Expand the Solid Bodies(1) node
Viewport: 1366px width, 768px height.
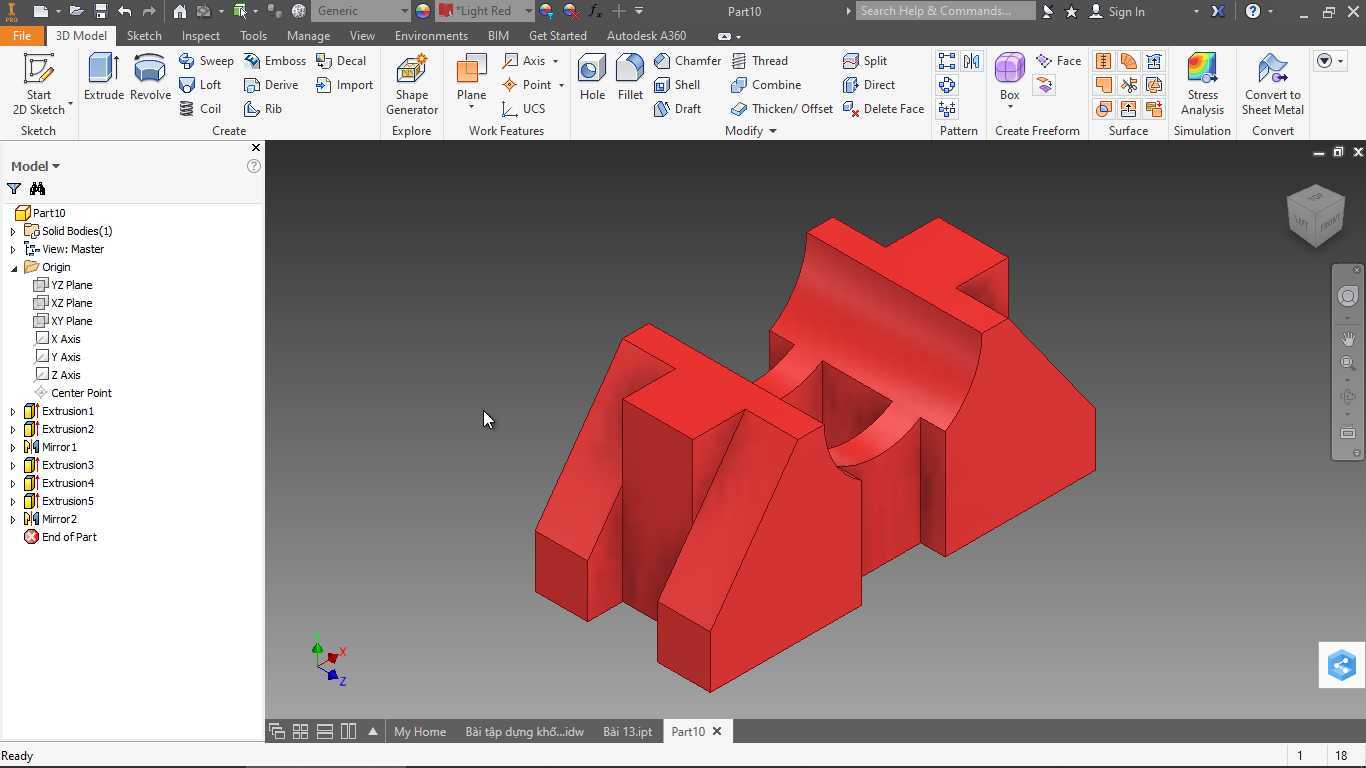click(13, 231)
